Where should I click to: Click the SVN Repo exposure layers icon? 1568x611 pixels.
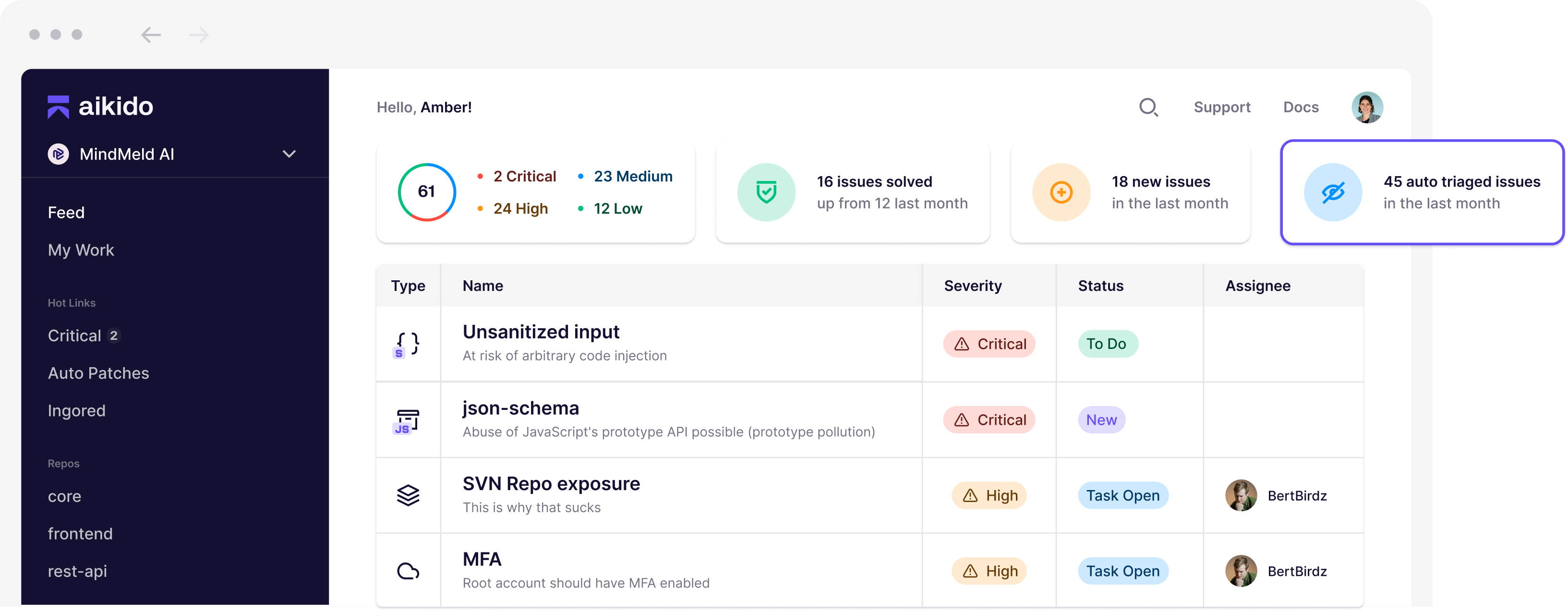pyautogui.click(x=408, y=495)
